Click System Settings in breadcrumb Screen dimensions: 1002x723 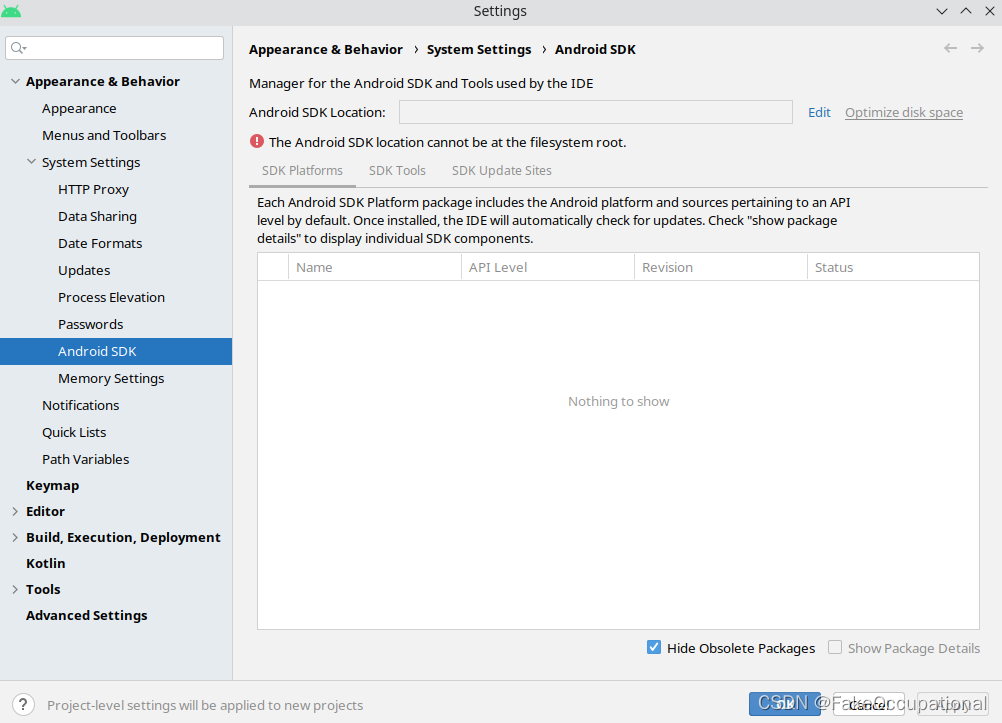(479, 49)
